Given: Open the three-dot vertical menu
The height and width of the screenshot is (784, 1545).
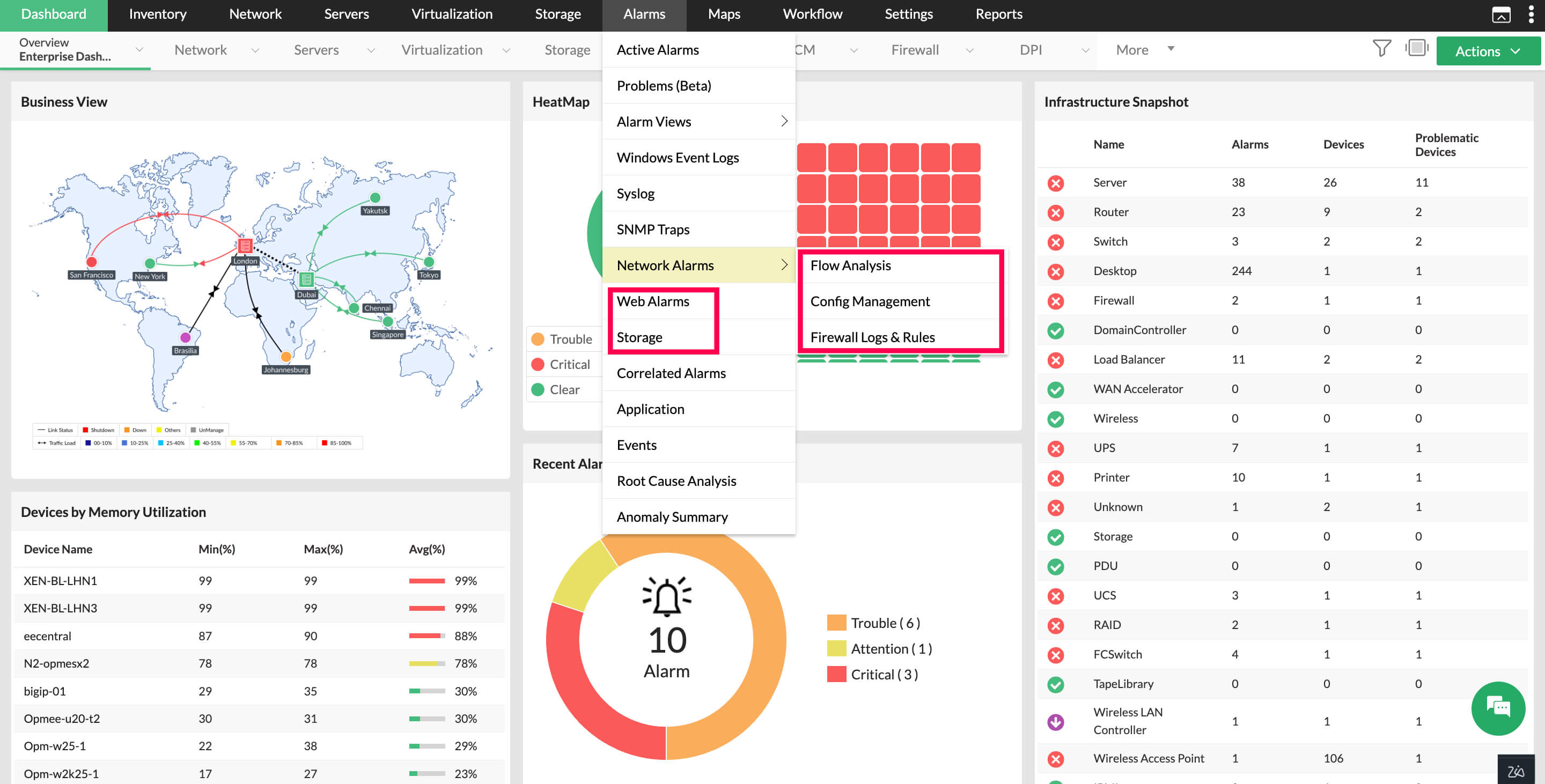Looking at the screenshot, I should point(1531,14).
